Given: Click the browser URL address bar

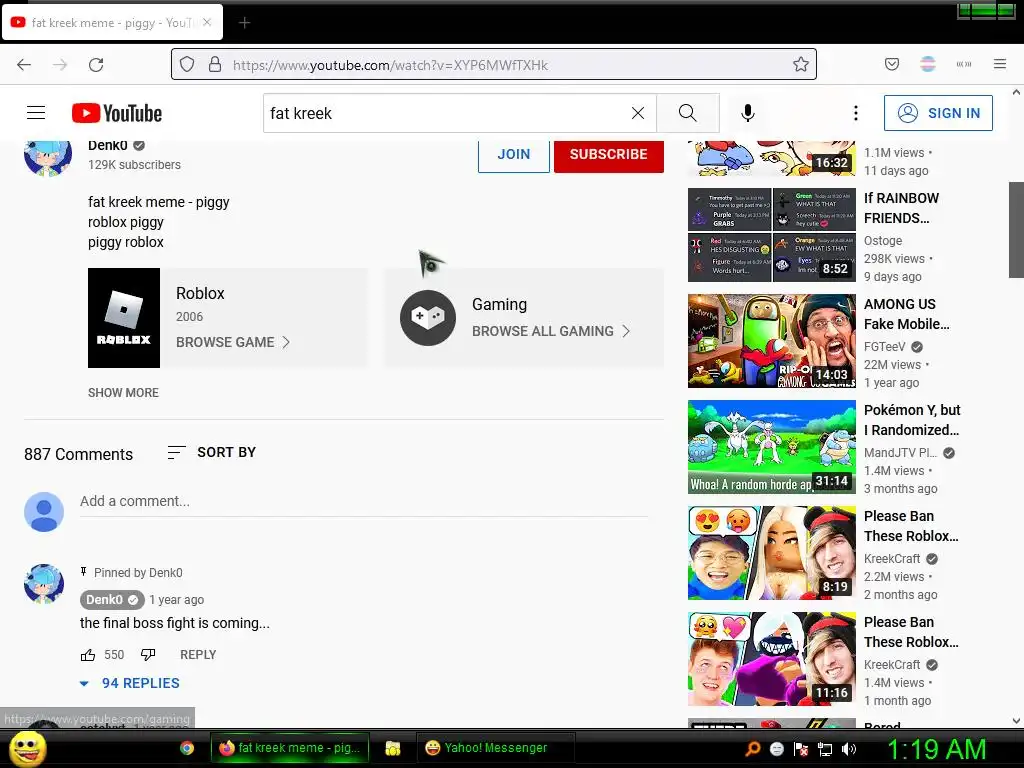Looking at the screenshot, I should 494,64.
